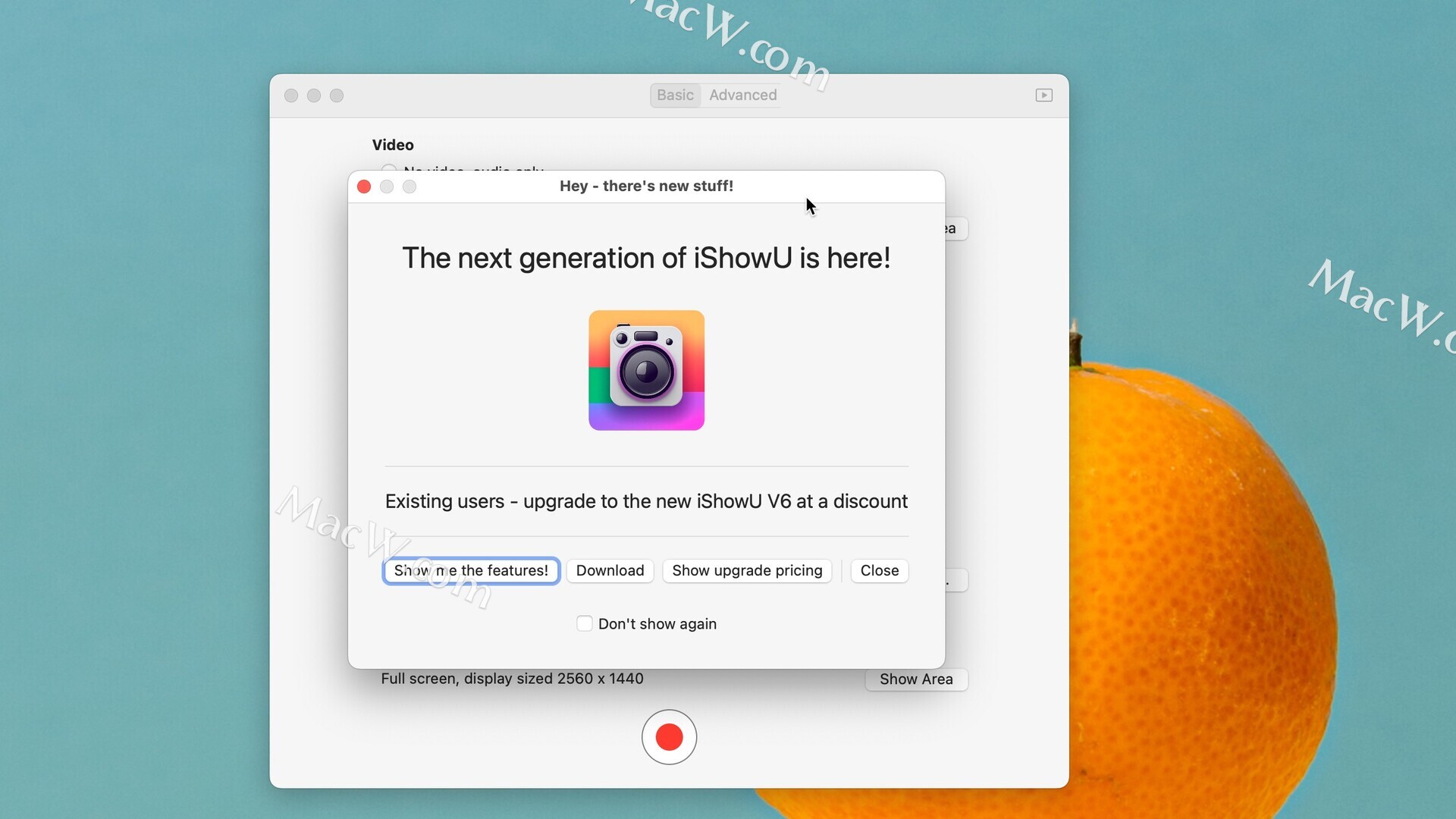Click the Video section heading
Screen dimensions: 1456x819
click(393, 145)
